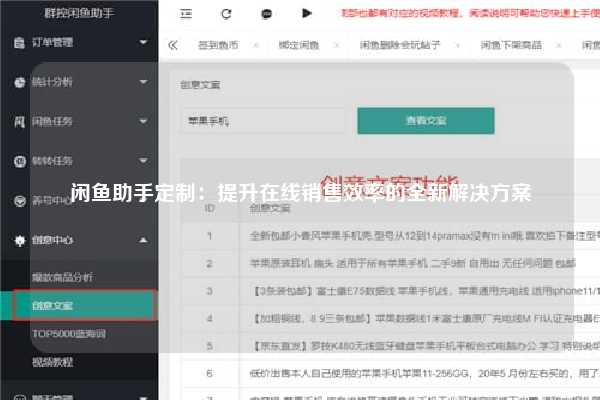Select table row with ID 6
This screenshot has height=400, width=600.
(390, 373)
